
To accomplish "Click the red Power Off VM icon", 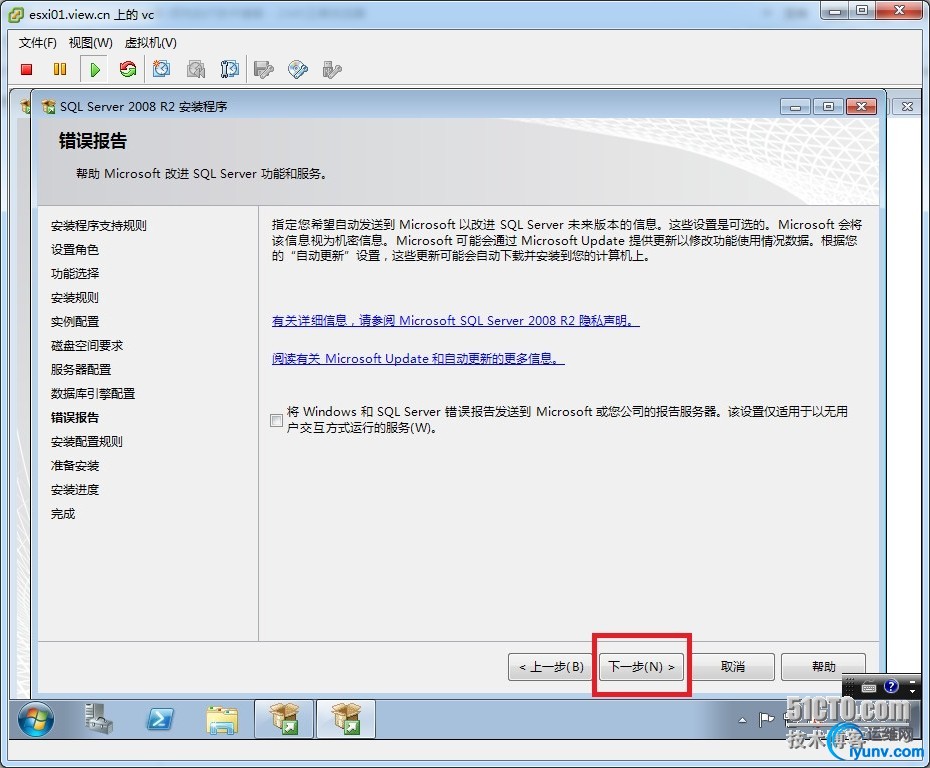I will point(26,69).
